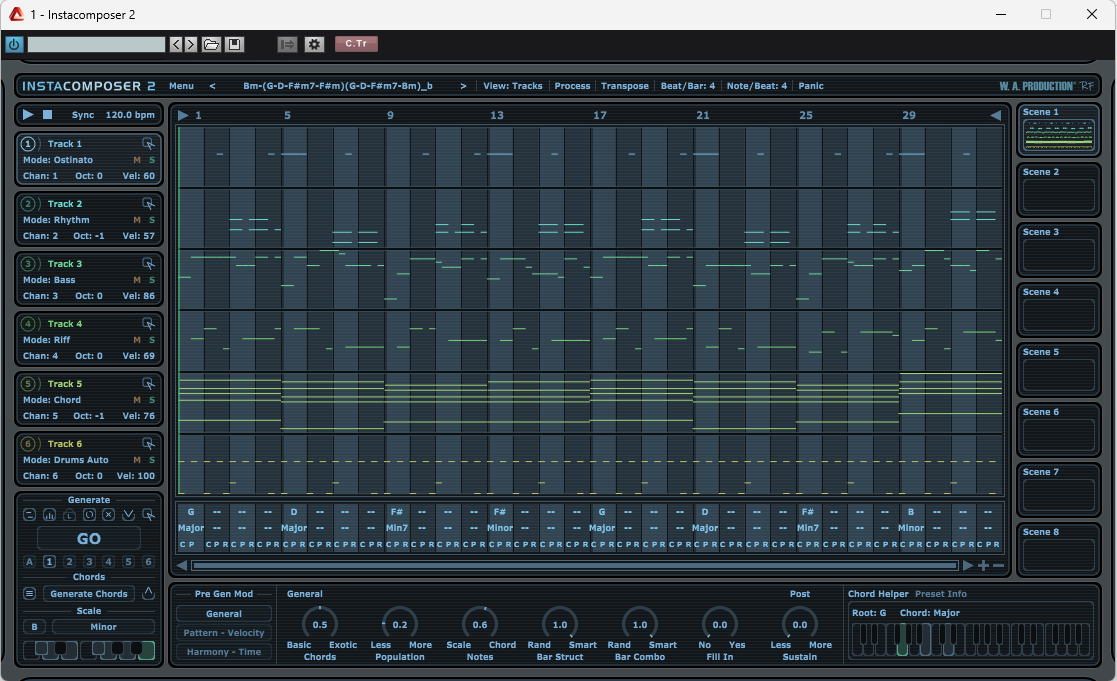Click Track 5 drag-to-DAW cursor icon

tap(148, 384)
